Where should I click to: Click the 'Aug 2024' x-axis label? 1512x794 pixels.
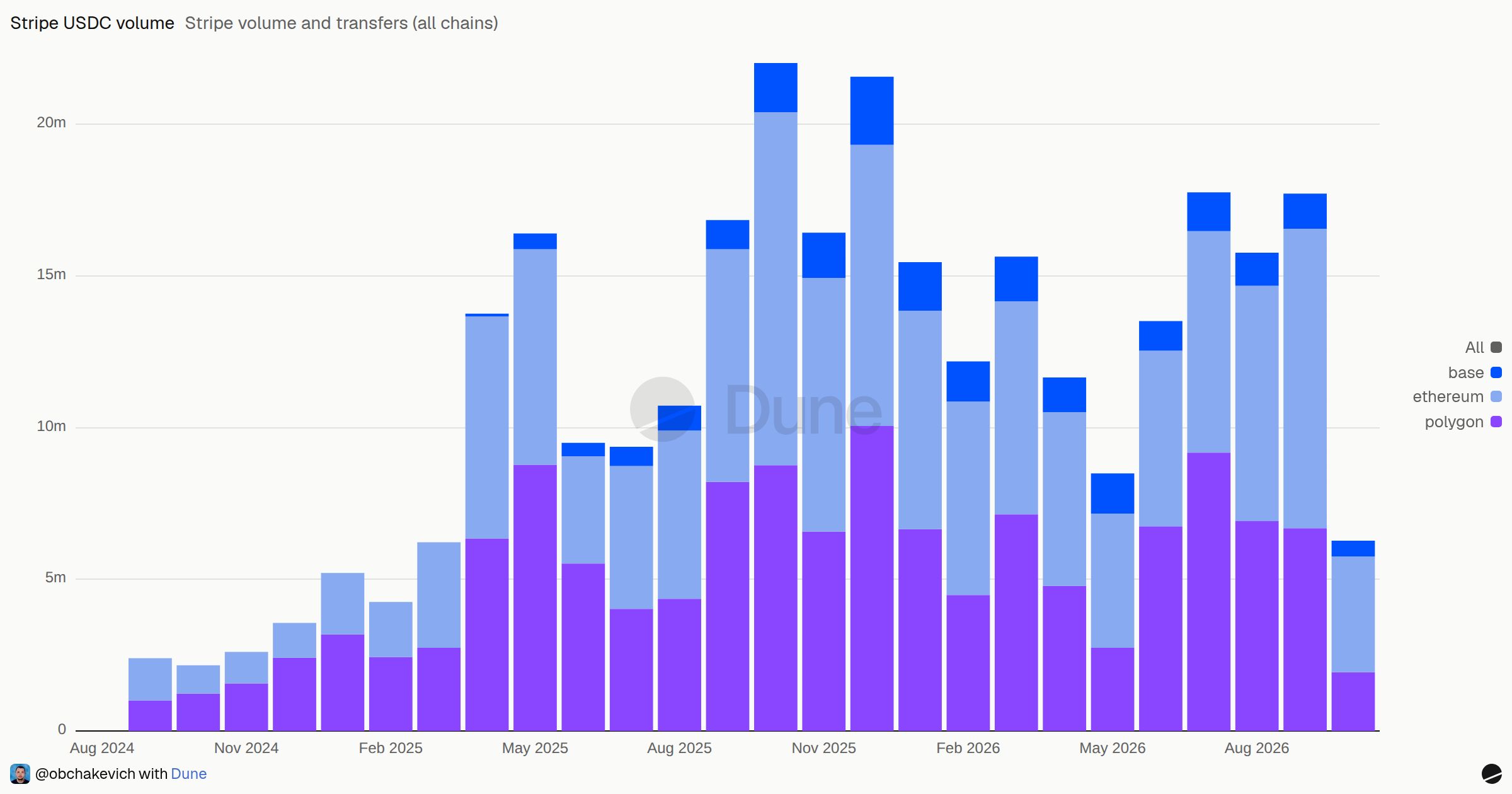tap(102, 748)
